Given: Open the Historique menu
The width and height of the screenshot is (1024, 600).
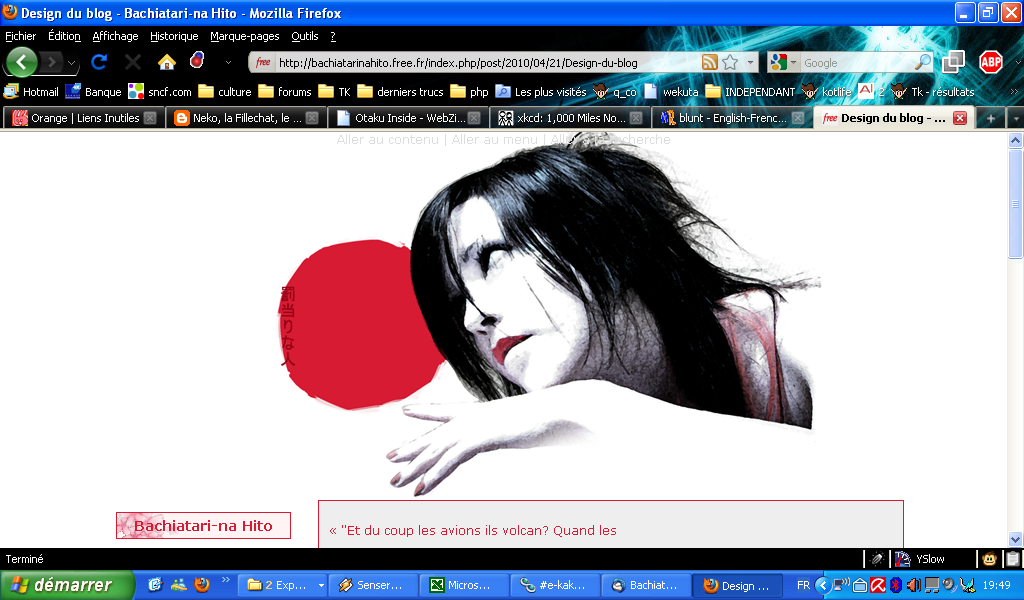Looking at the screenshot, I should (x=174, y=36).
